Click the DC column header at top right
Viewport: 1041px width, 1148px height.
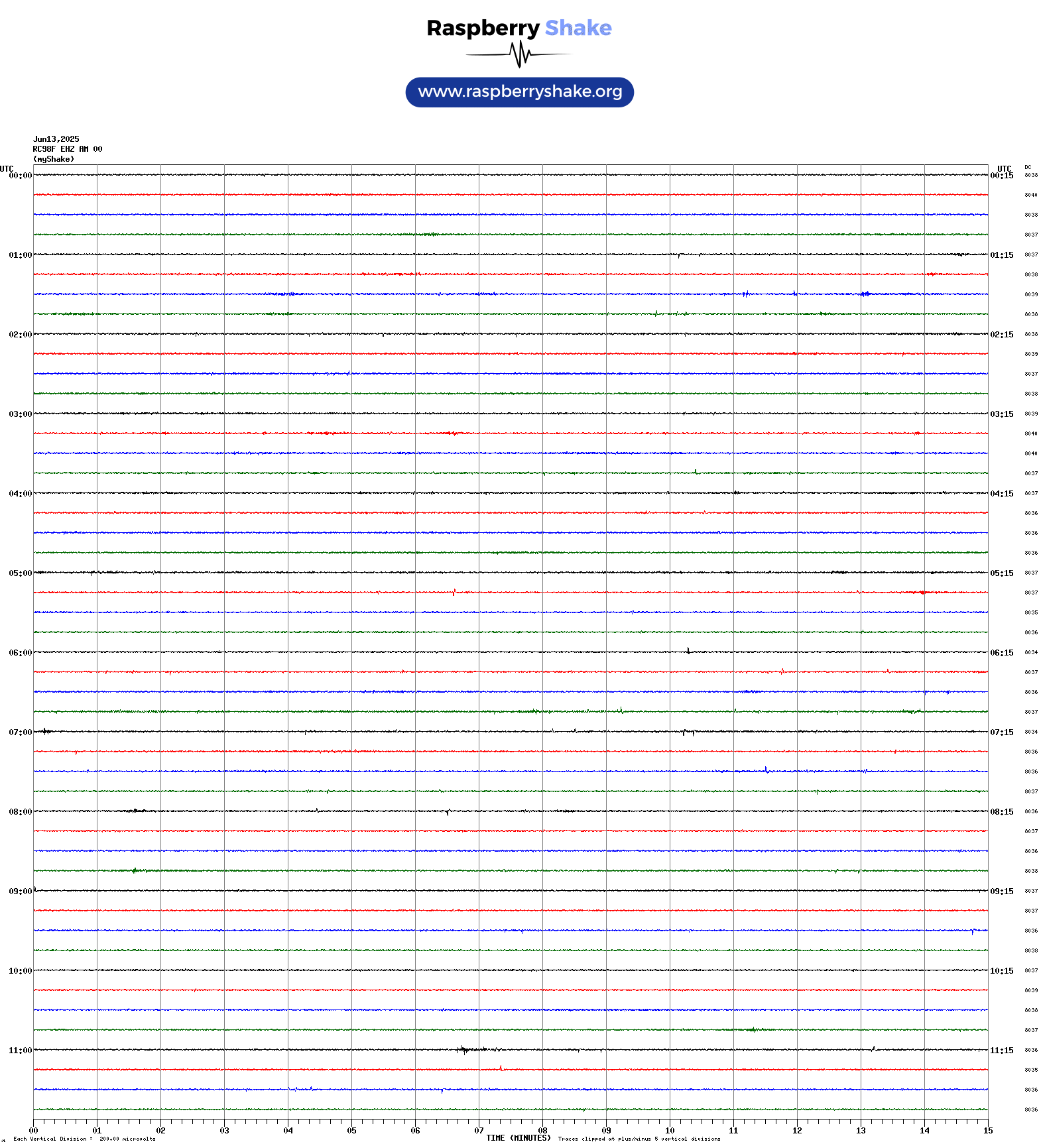point(1028,167)
